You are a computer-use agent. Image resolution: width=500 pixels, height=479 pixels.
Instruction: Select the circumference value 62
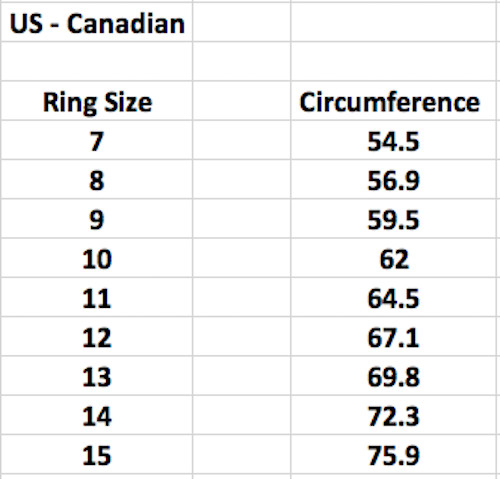coord(393,258)
